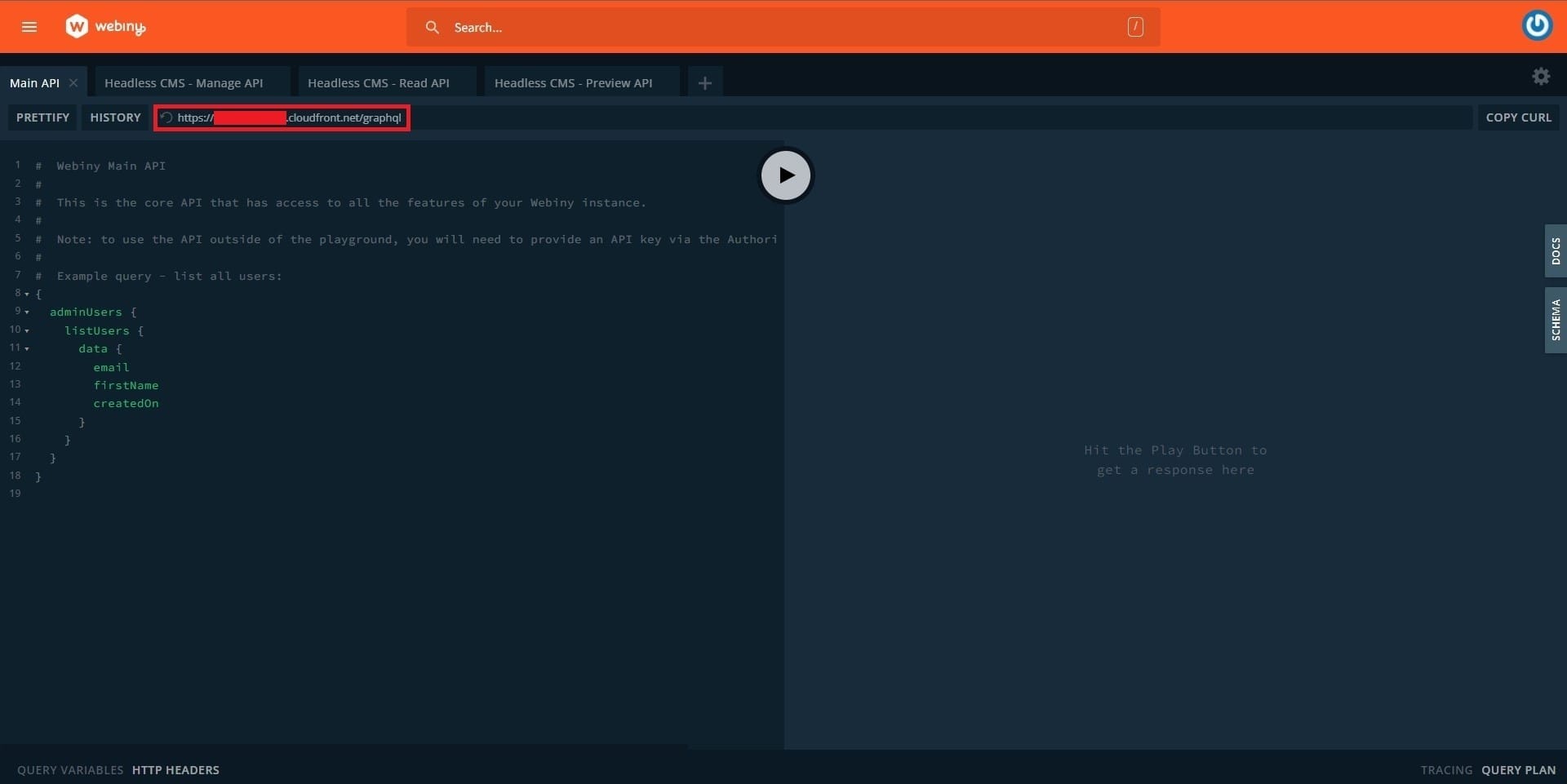
Task: Format the query with PRETTIFY
Action: click(42, 117)
